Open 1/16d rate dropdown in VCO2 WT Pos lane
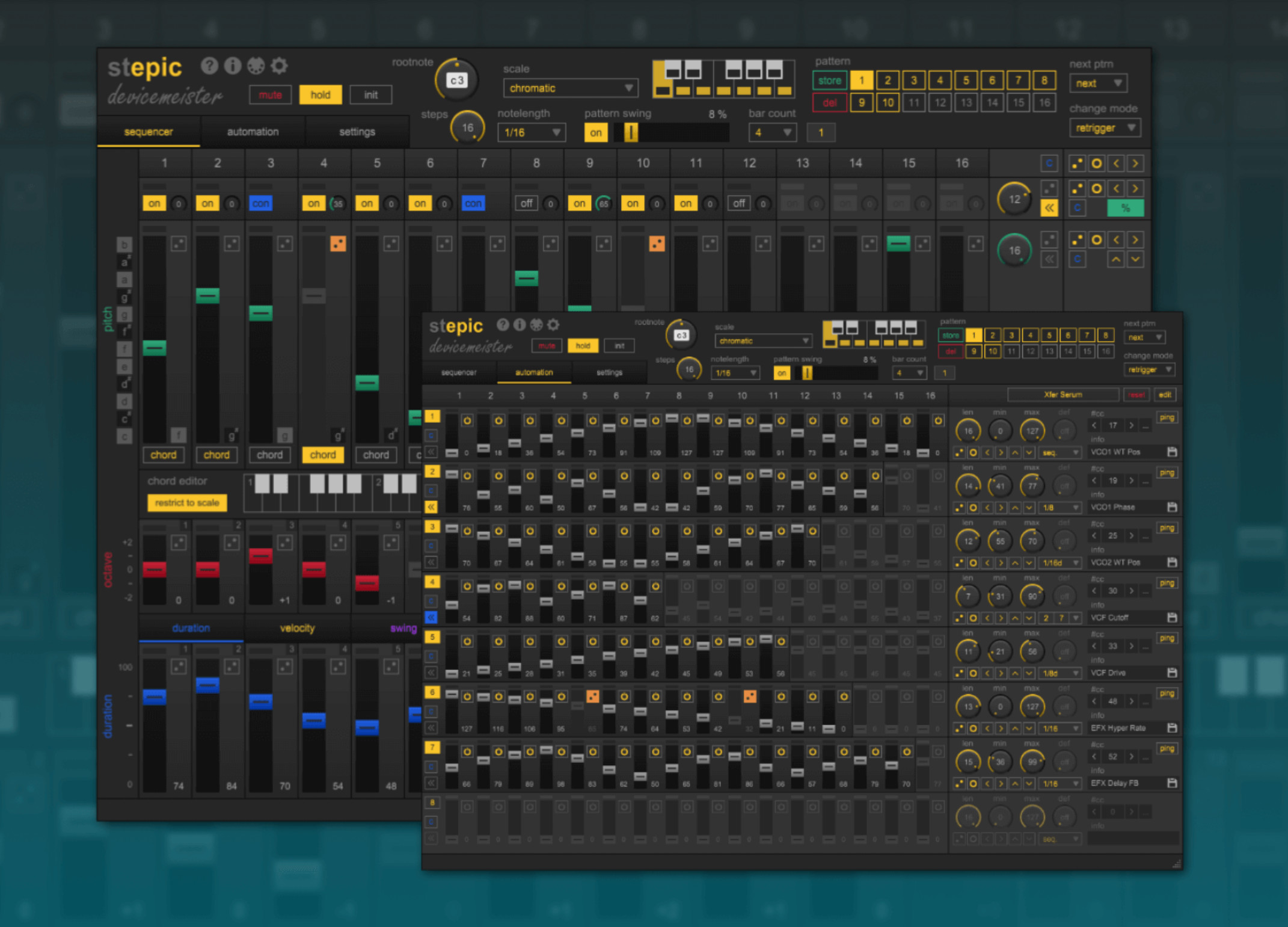The width and height of the screenshot is (1288, 927). 1060,563
